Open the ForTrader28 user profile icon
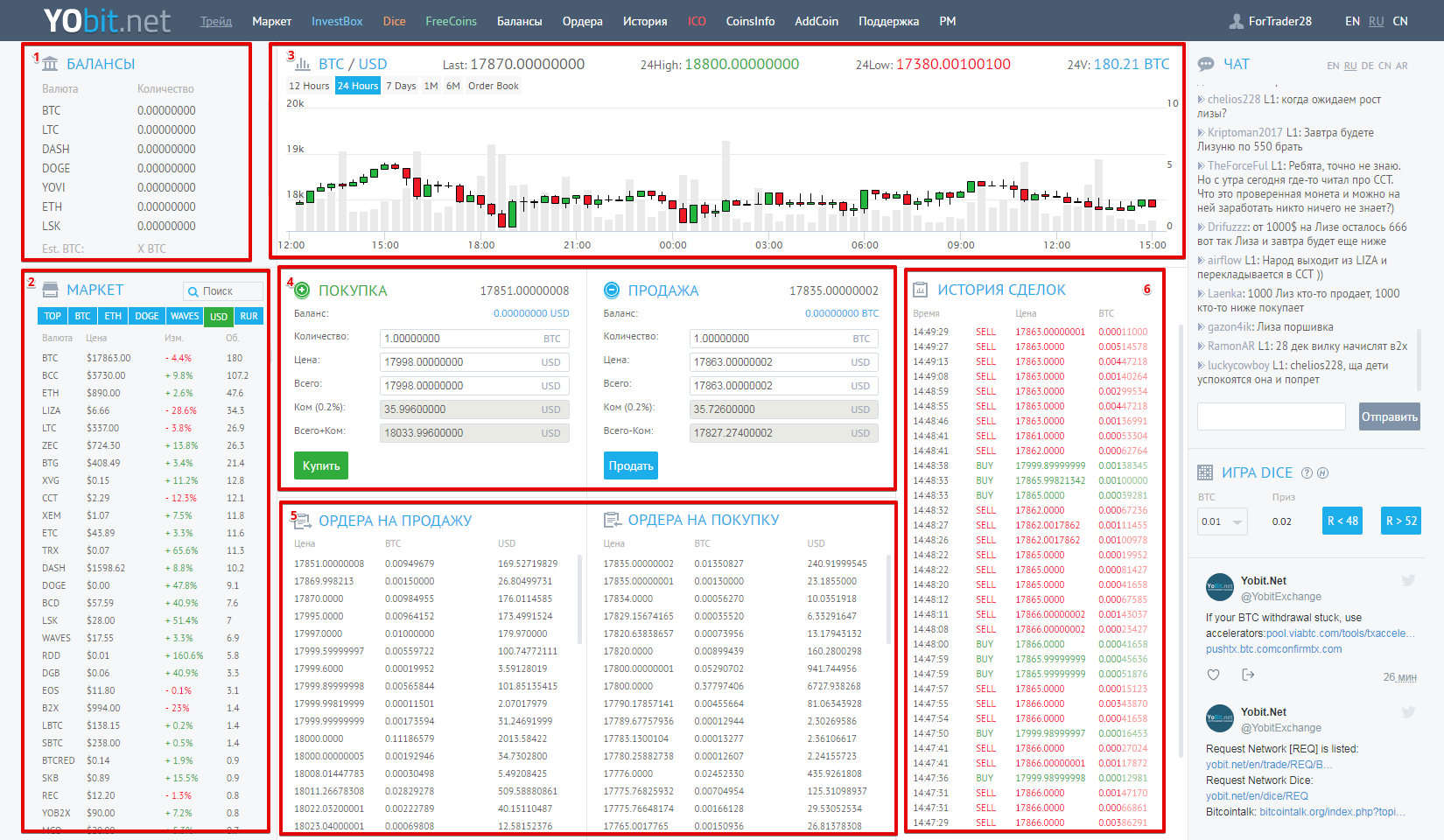The height and width of the screenshot is (840, 1444). click(x=1236, y=21)
